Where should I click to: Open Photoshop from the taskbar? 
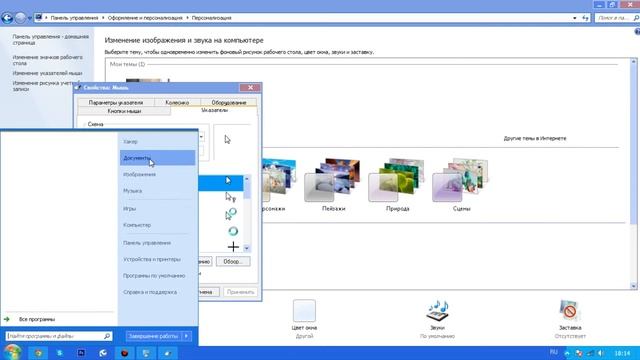tap(81, 353)
